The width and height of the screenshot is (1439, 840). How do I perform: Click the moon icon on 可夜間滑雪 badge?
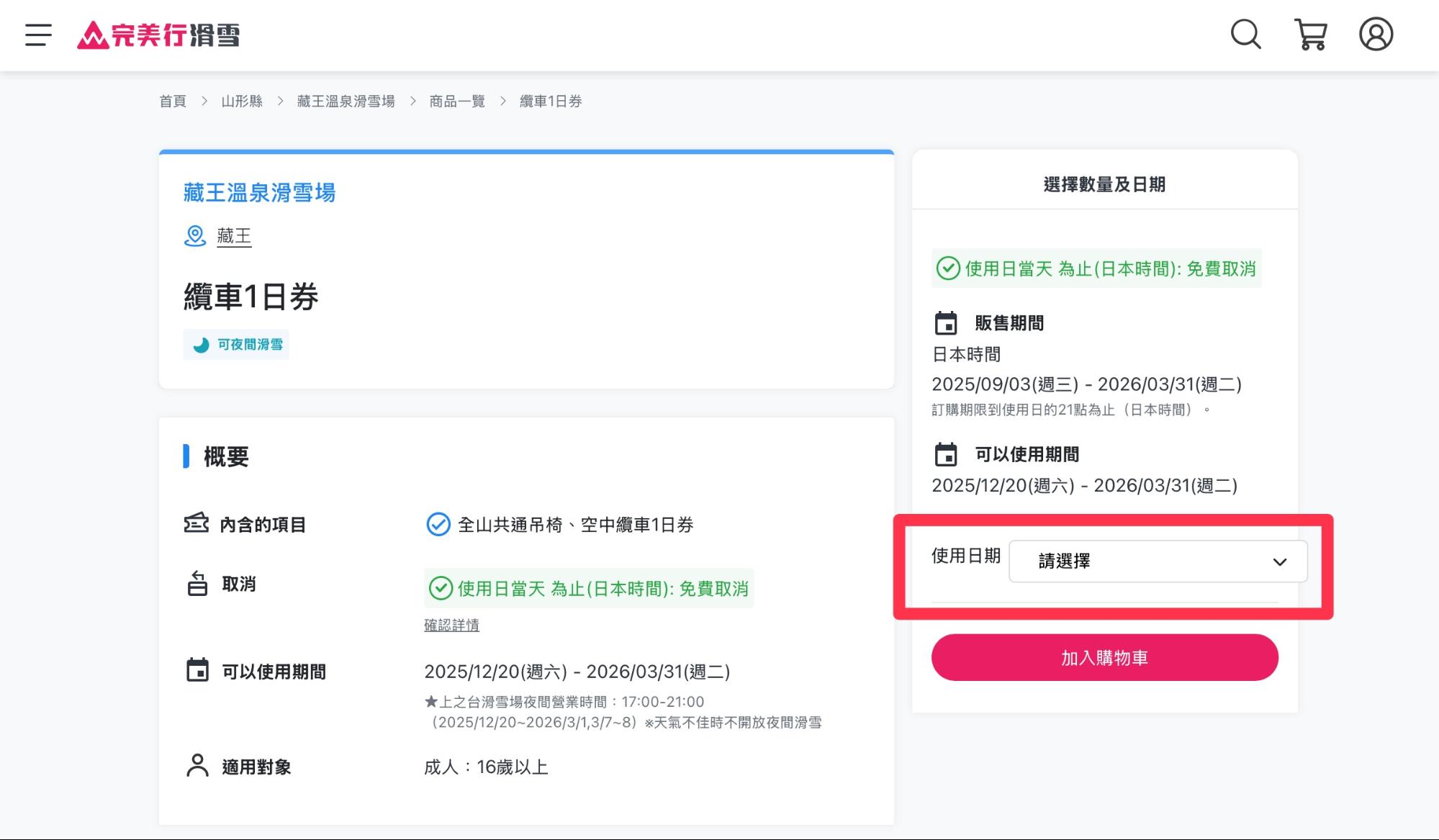tap(199, 344)
